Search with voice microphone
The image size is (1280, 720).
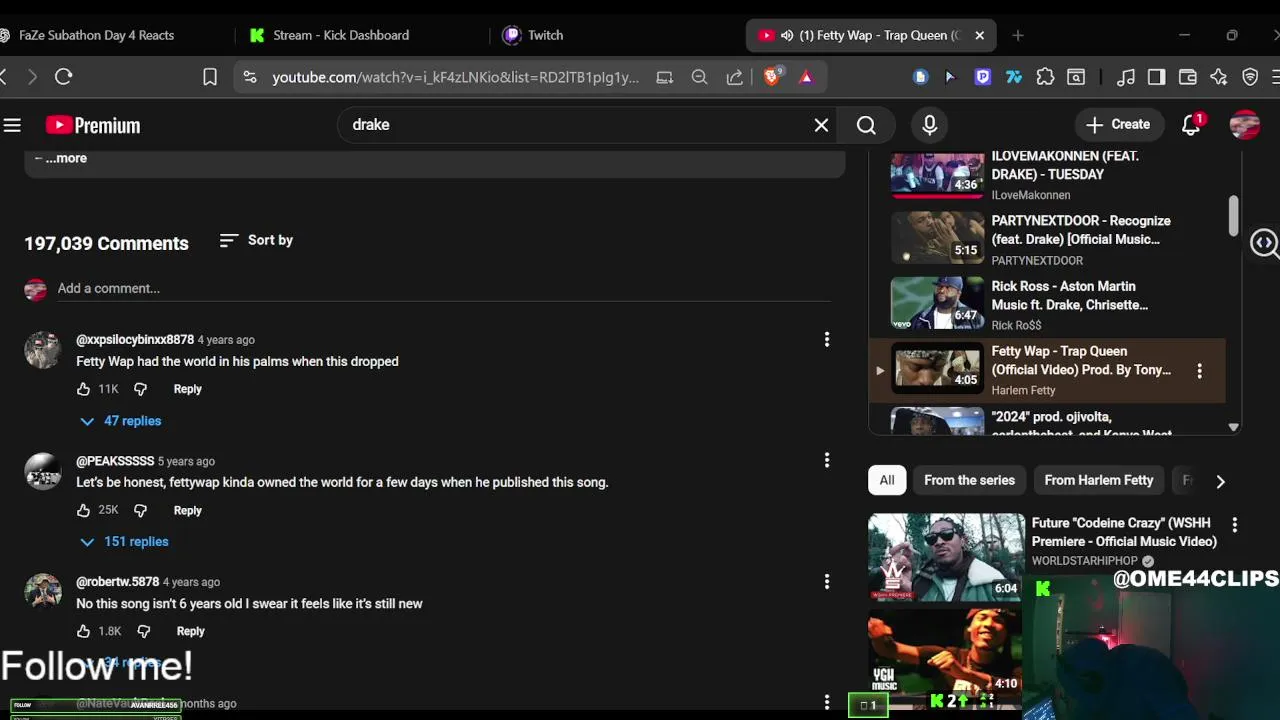930,125
